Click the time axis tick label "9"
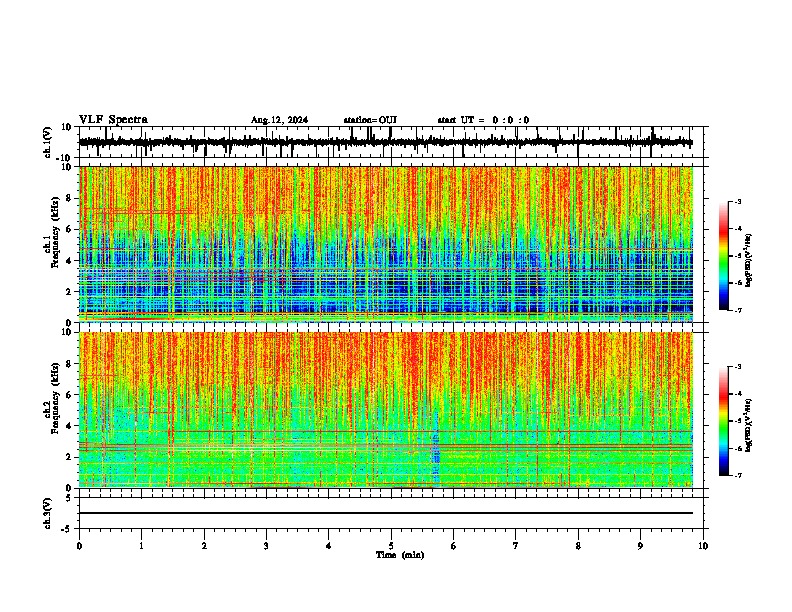Image resolution: width=792 pixels, height=612 pixels. coord(640,545)
